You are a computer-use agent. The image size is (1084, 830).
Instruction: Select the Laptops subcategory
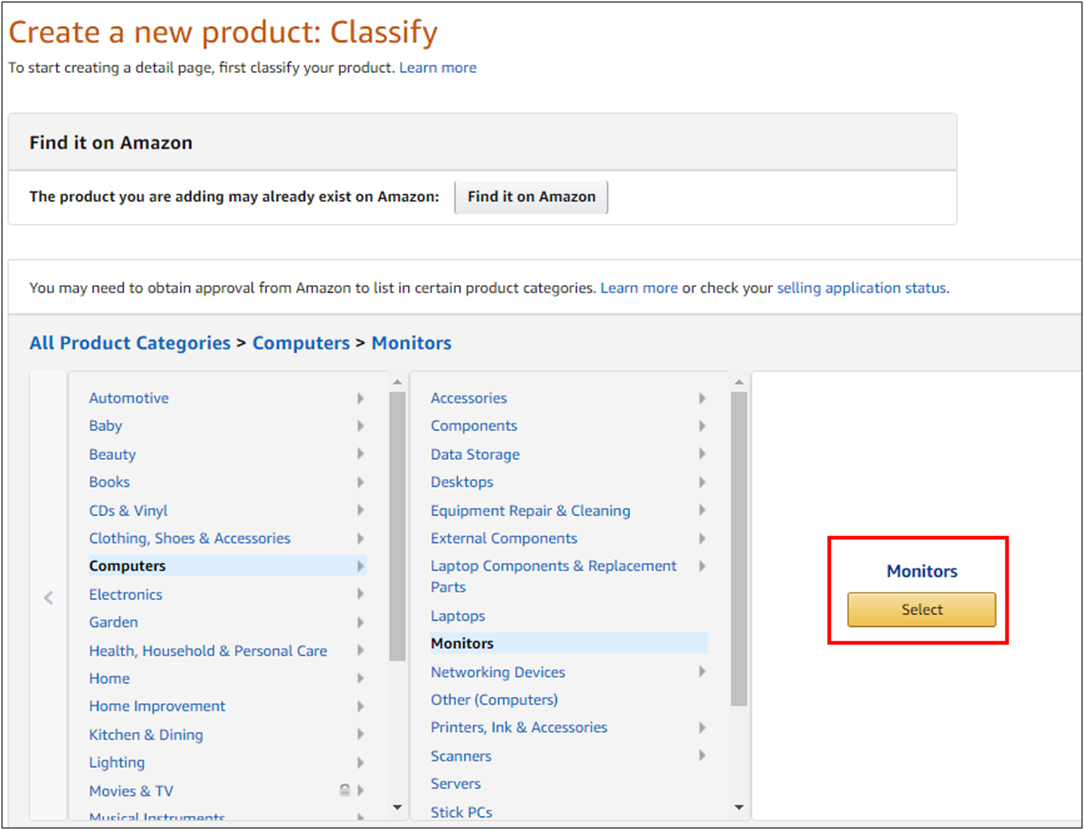pos(458,616)
